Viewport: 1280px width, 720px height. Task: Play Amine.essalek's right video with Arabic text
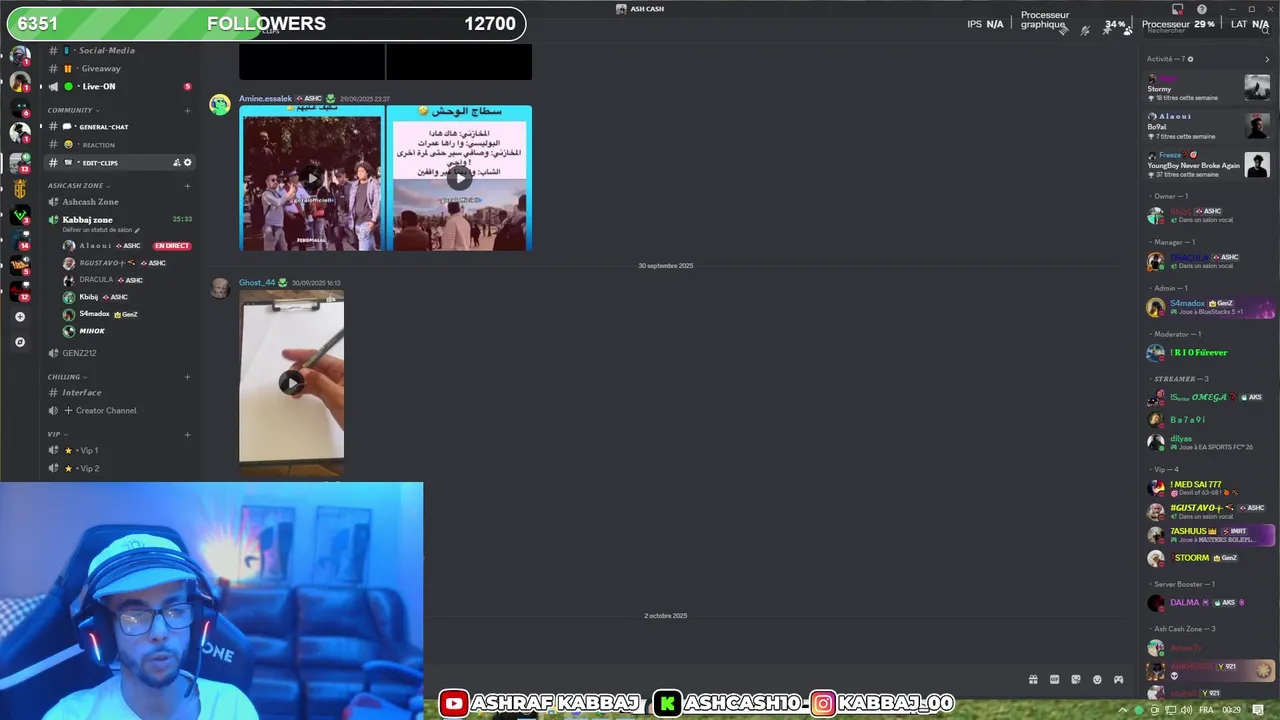(459, 178)
